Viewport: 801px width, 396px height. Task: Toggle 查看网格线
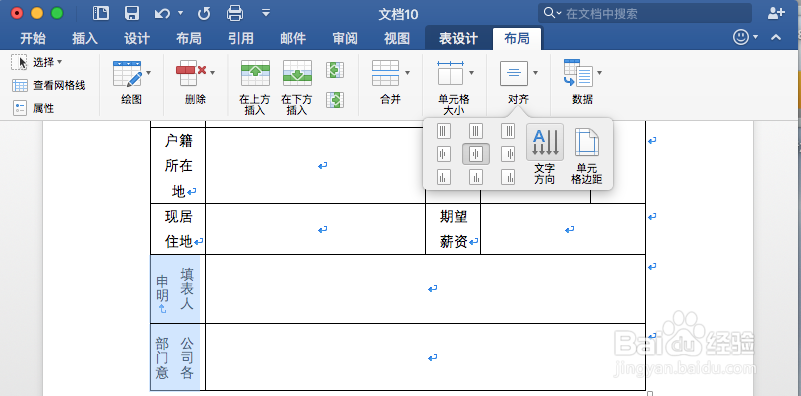[49, 85]
